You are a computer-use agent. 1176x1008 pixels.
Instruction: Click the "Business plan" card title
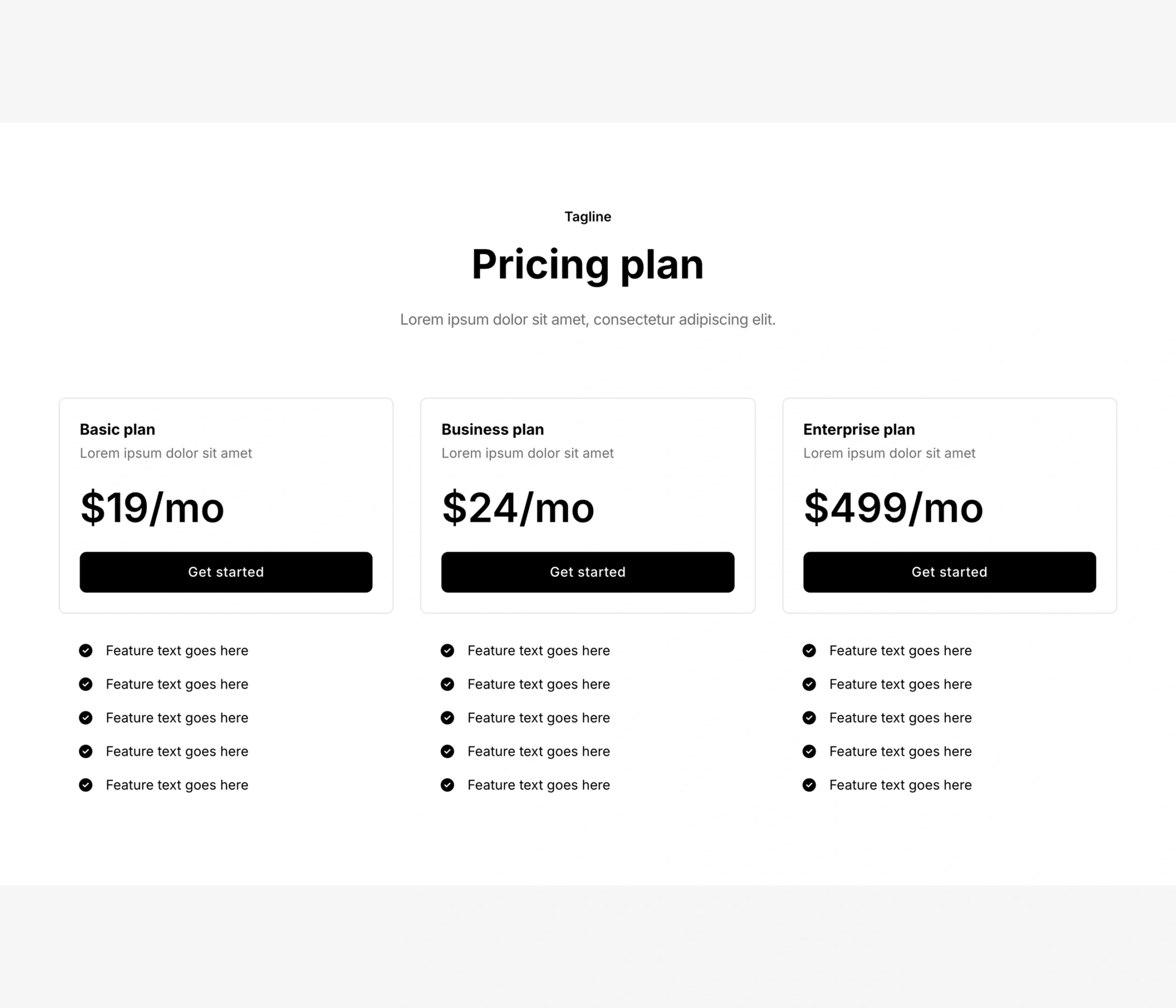[492, 430]
